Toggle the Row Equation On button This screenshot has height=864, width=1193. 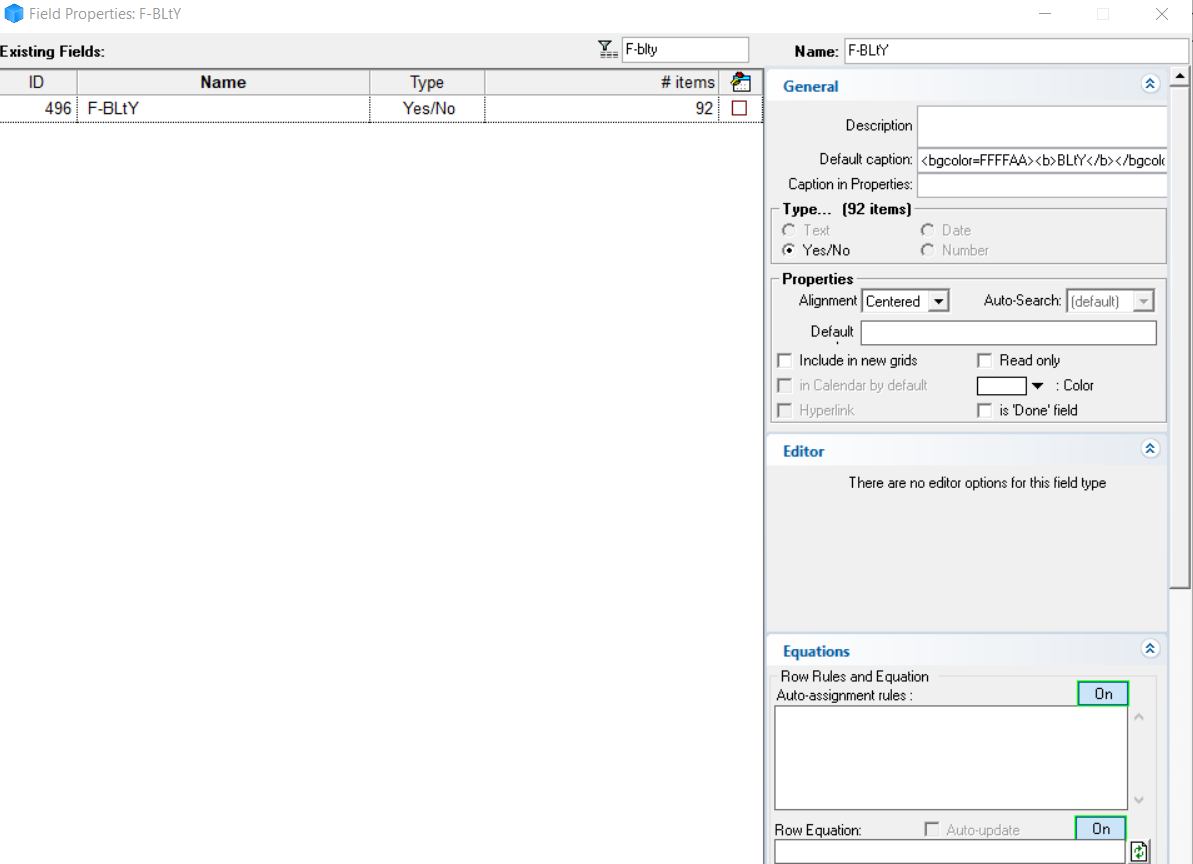pyautogui.click(x=1100, y=829)
